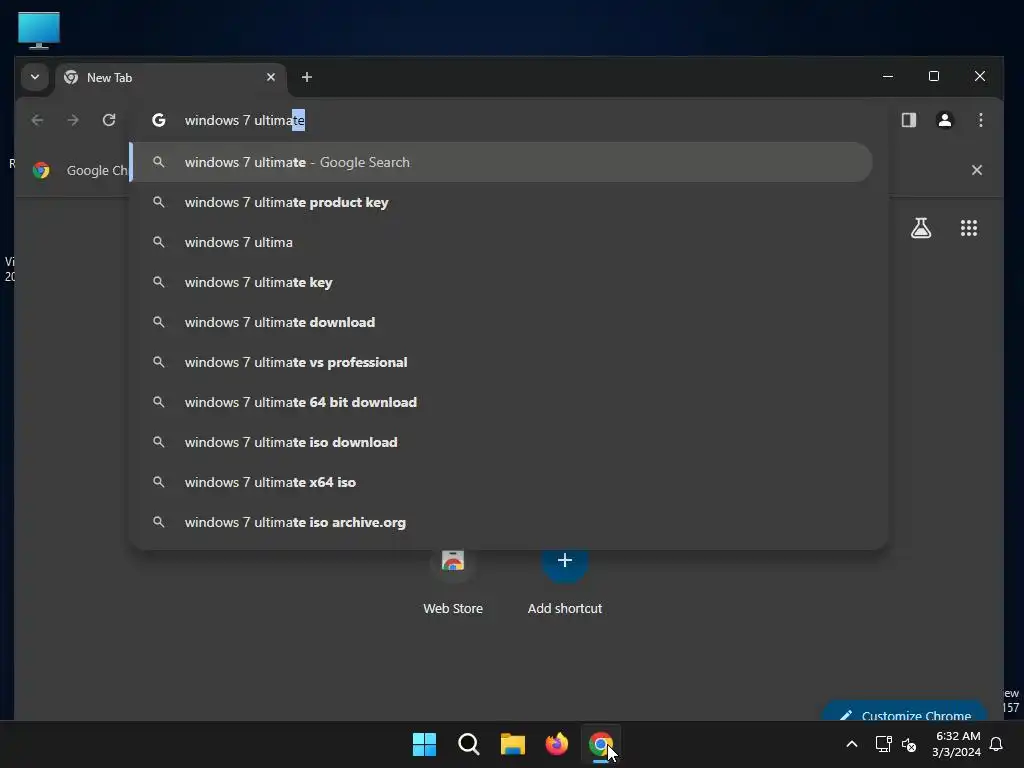Viewport: 1024px width, 768px height.
Task: Pick 'windows 7 ultimate x64 iso'
Action: click(502, 482)
